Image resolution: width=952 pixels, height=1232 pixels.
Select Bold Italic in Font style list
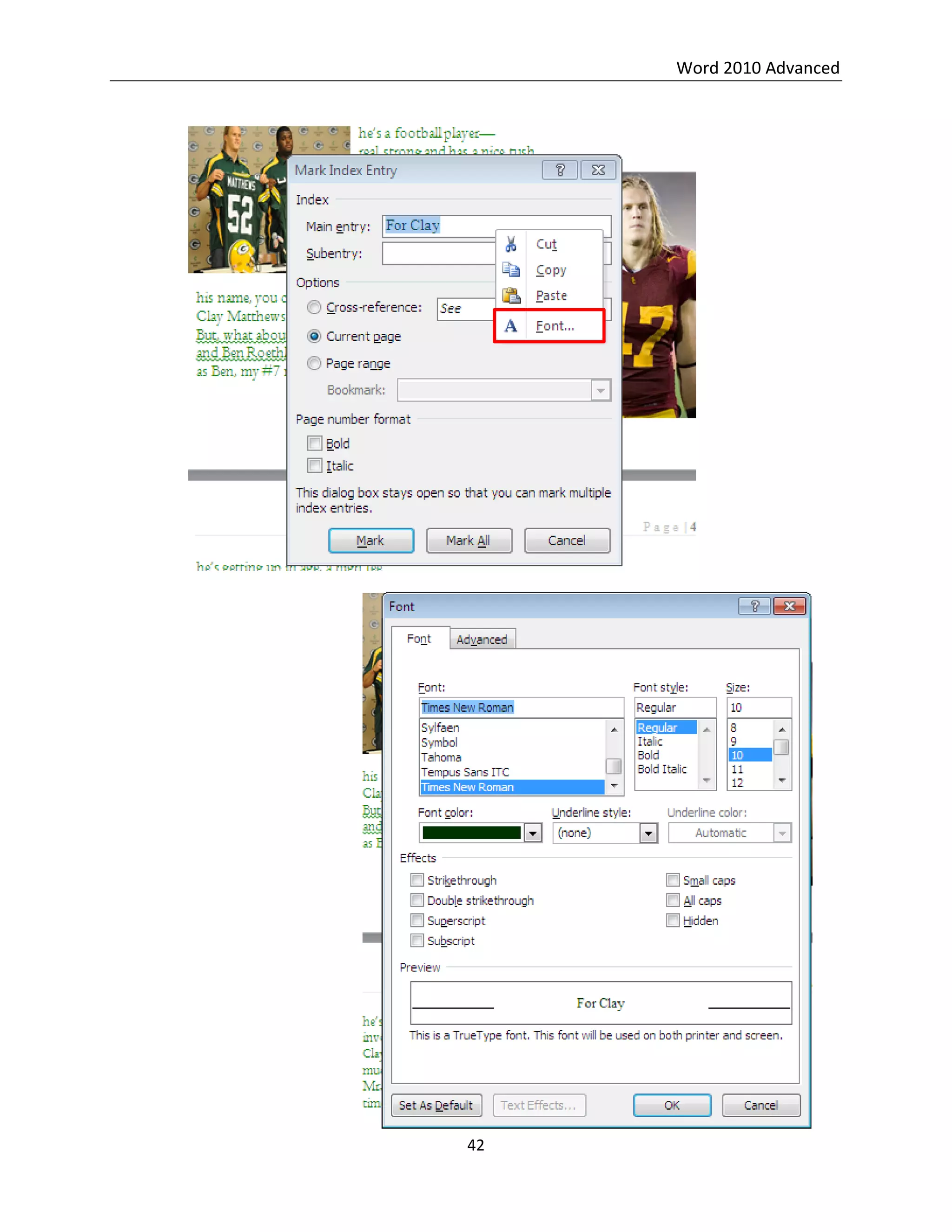[x=666, y=769]
